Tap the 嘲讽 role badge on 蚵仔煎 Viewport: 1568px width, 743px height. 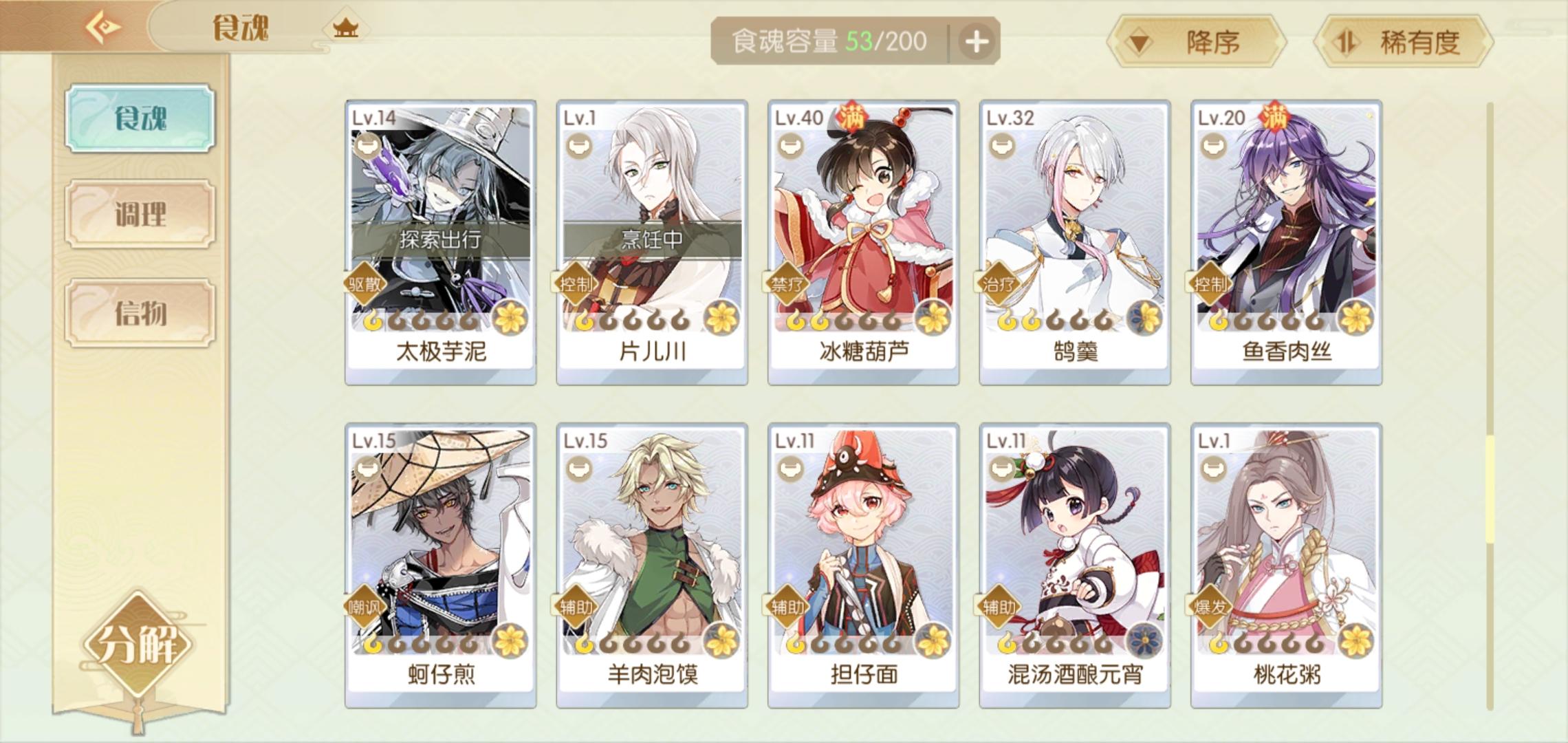(363, 607)
